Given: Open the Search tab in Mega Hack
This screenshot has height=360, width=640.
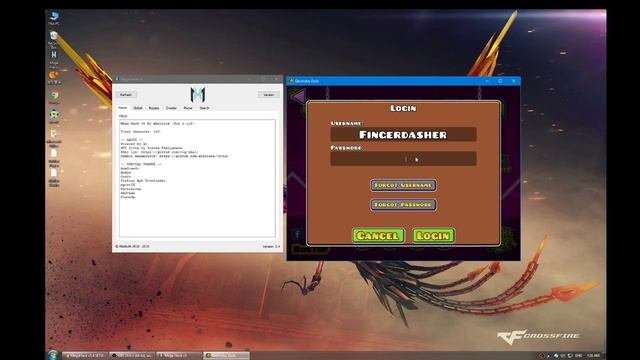Looking at the screenshot, I should tap(204, 108).
